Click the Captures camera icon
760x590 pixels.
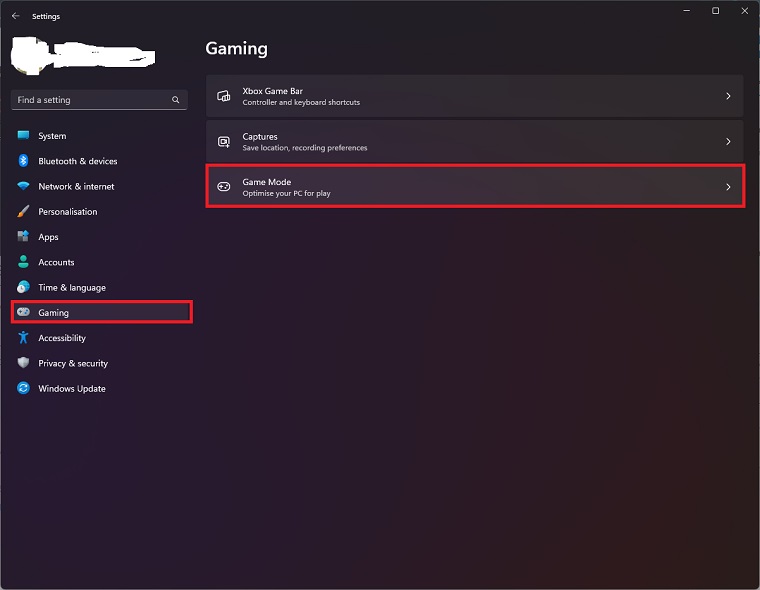click(224, 142)
